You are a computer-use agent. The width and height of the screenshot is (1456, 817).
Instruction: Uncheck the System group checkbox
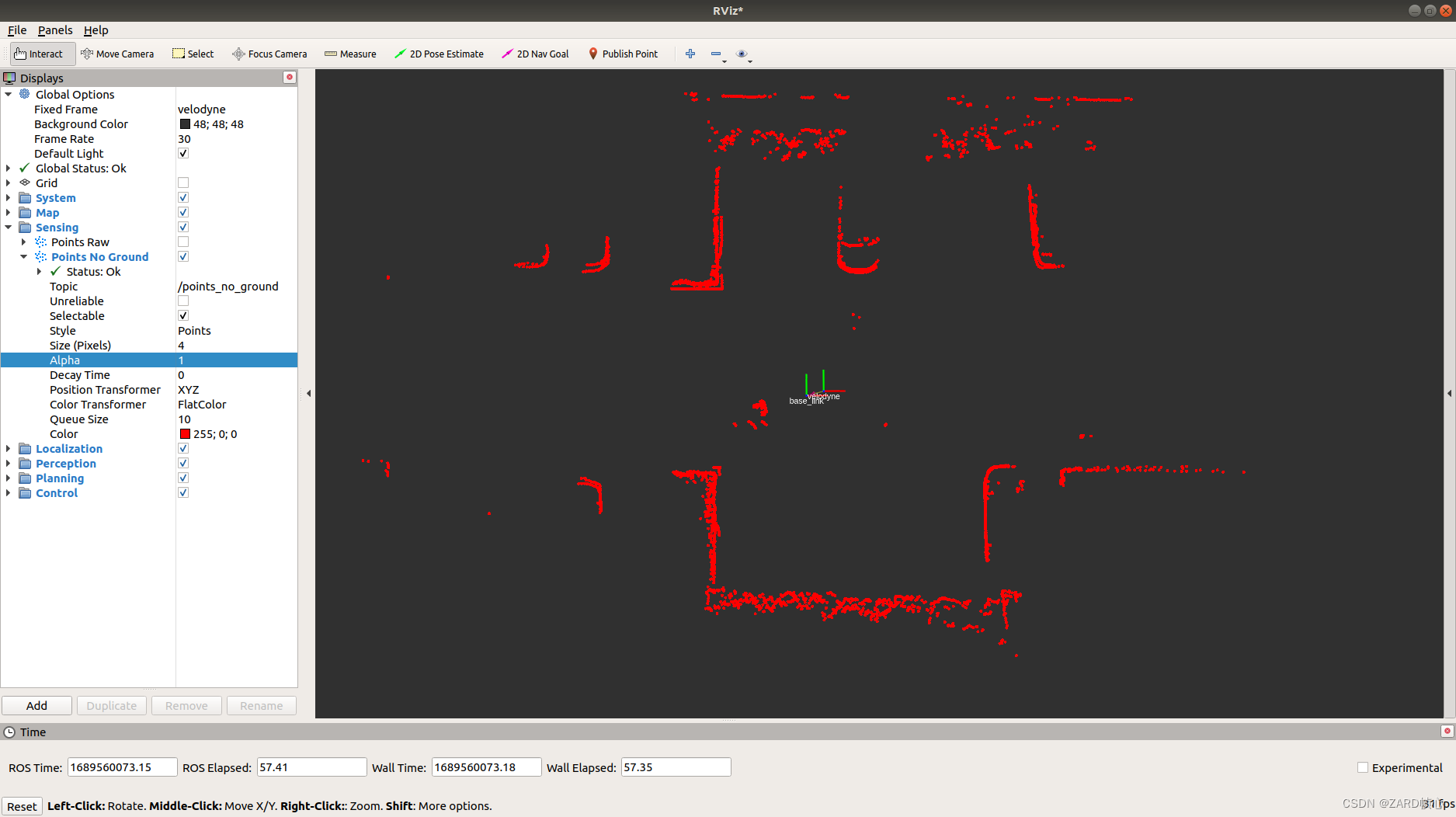[183, 197]
